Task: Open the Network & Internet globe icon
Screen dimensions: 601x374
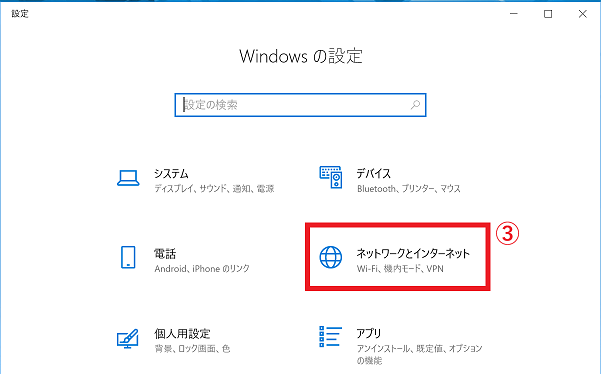Action: [331, 257]
